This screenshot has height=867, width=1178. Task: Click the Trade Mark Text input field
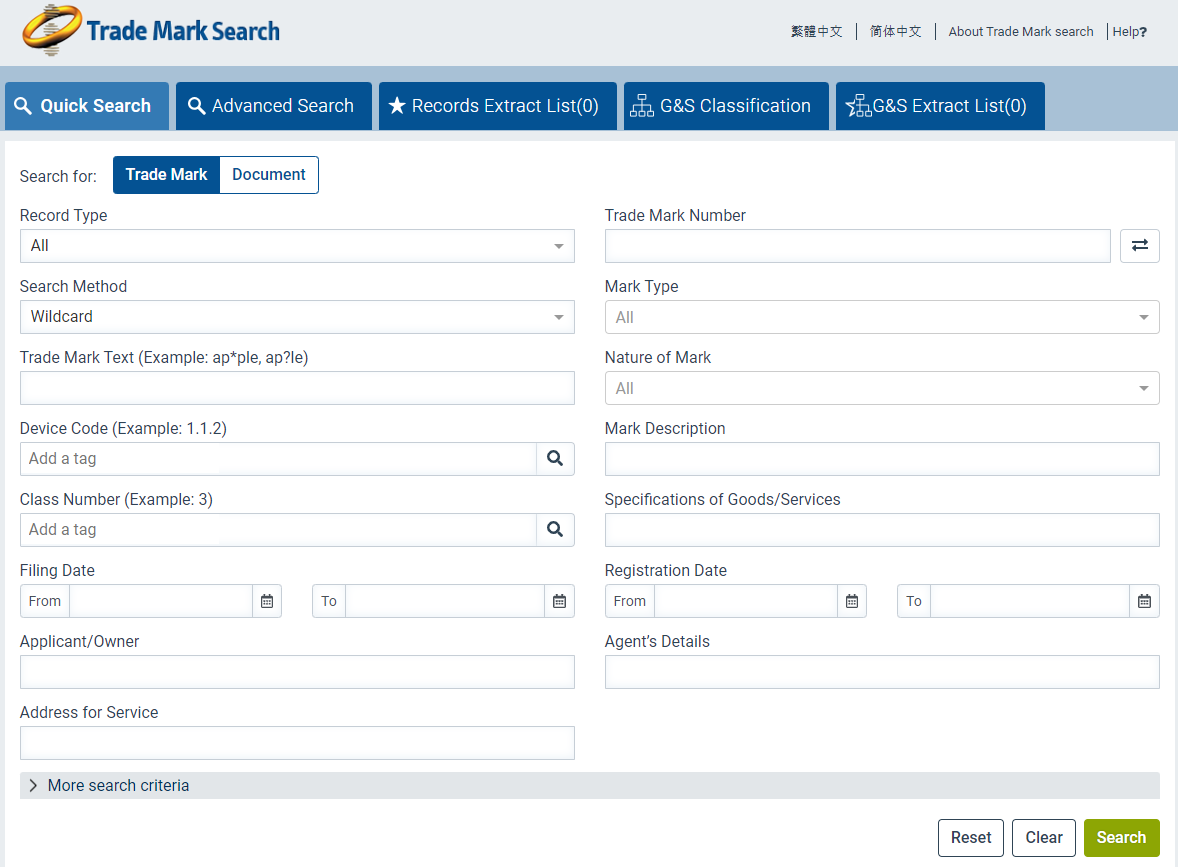[x=297, y=388]
